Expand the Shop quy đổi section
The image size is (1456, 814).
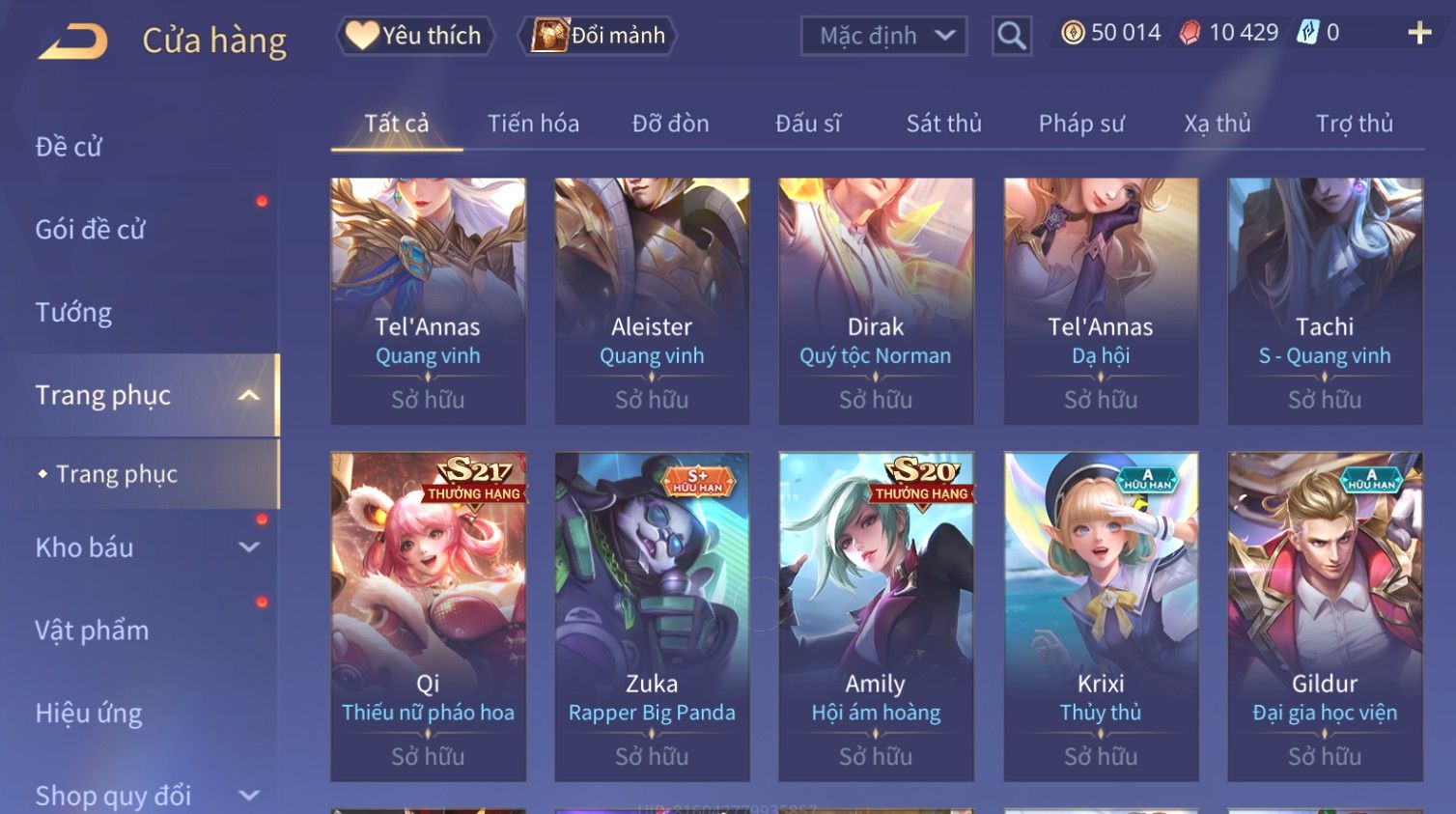249,796
